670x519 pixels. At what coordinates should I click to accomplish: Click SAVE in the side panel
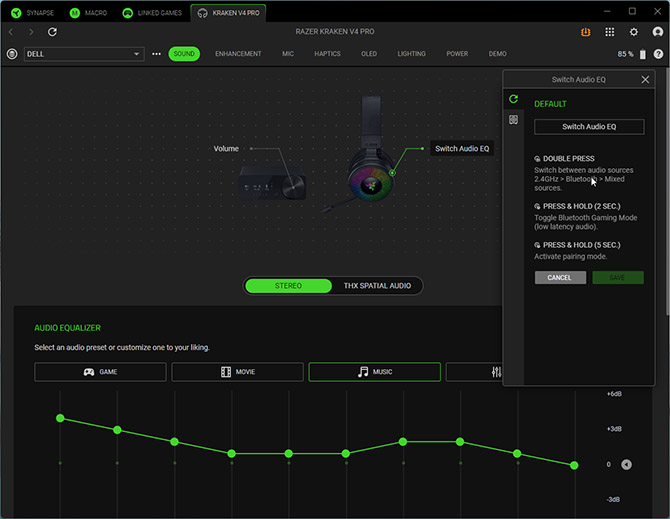pos(618,278)
